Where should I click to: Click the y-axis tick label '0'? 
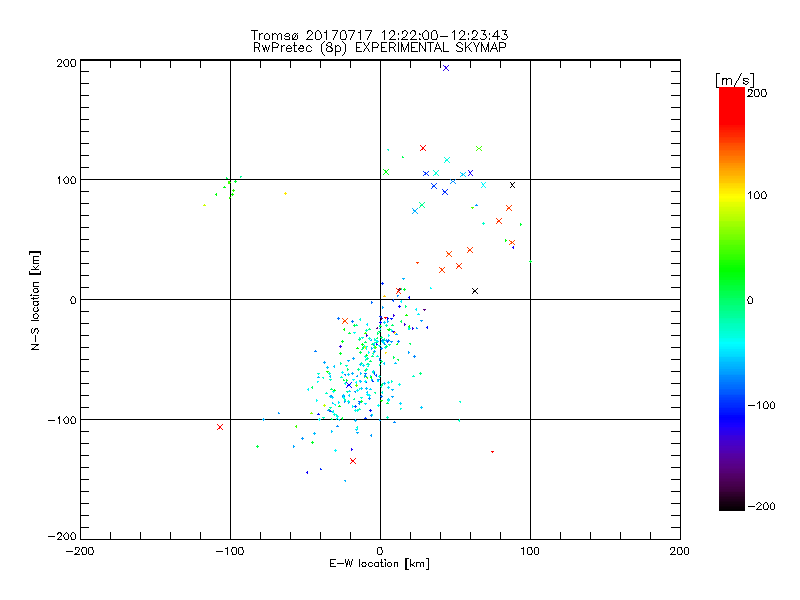click(73, 300)
